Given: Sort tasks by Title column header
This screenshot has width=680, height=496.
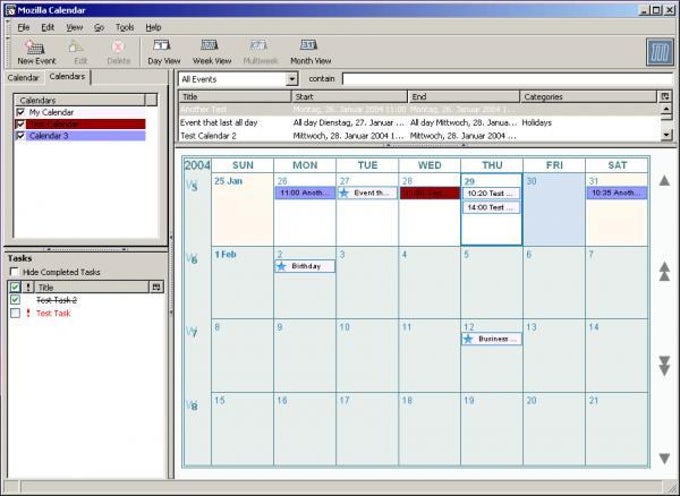Looking at the screenshot, I should [92, 287].
